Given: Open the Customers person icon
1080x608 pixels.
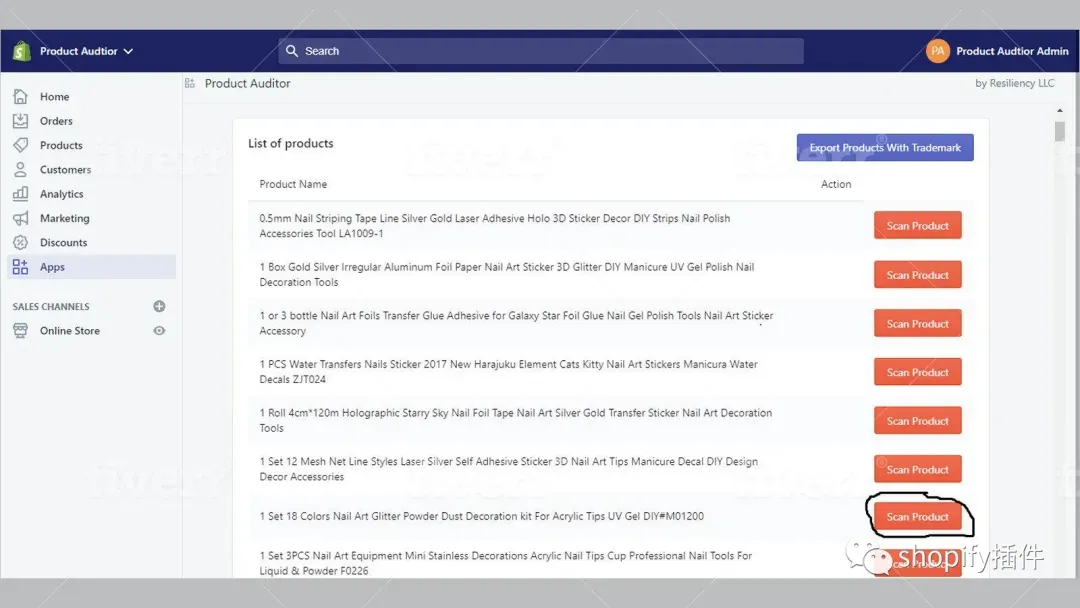Looking at the screenshot, I should (x=21, y=169).
